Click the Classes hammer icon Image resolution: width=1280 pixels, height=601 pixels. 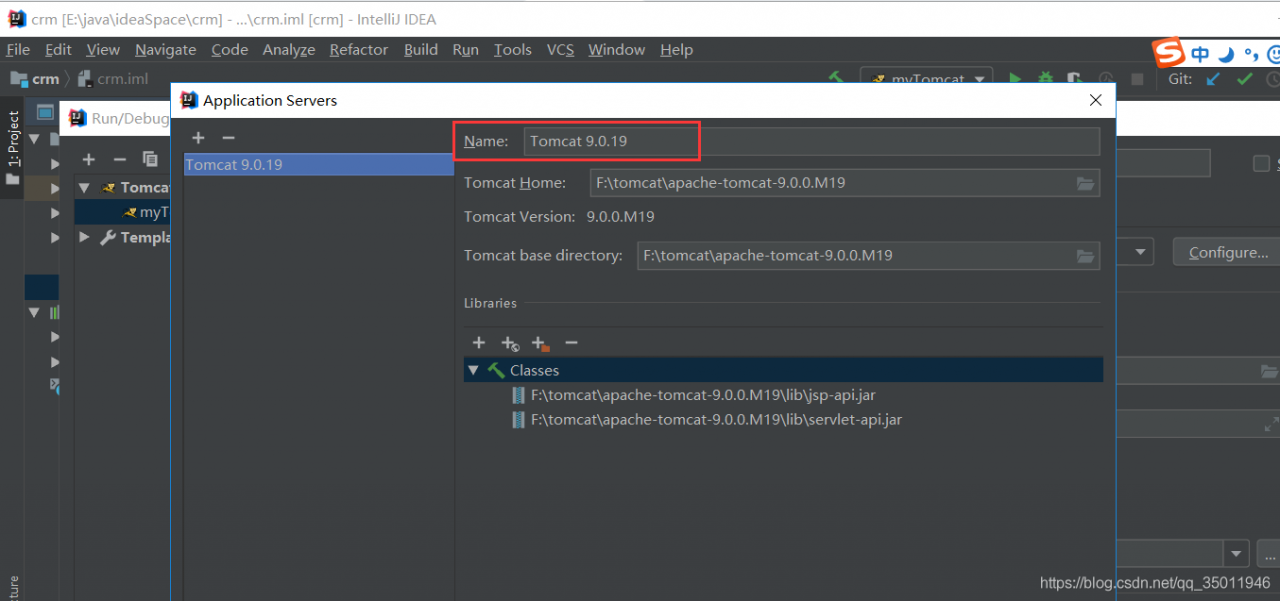coord(496,370)
